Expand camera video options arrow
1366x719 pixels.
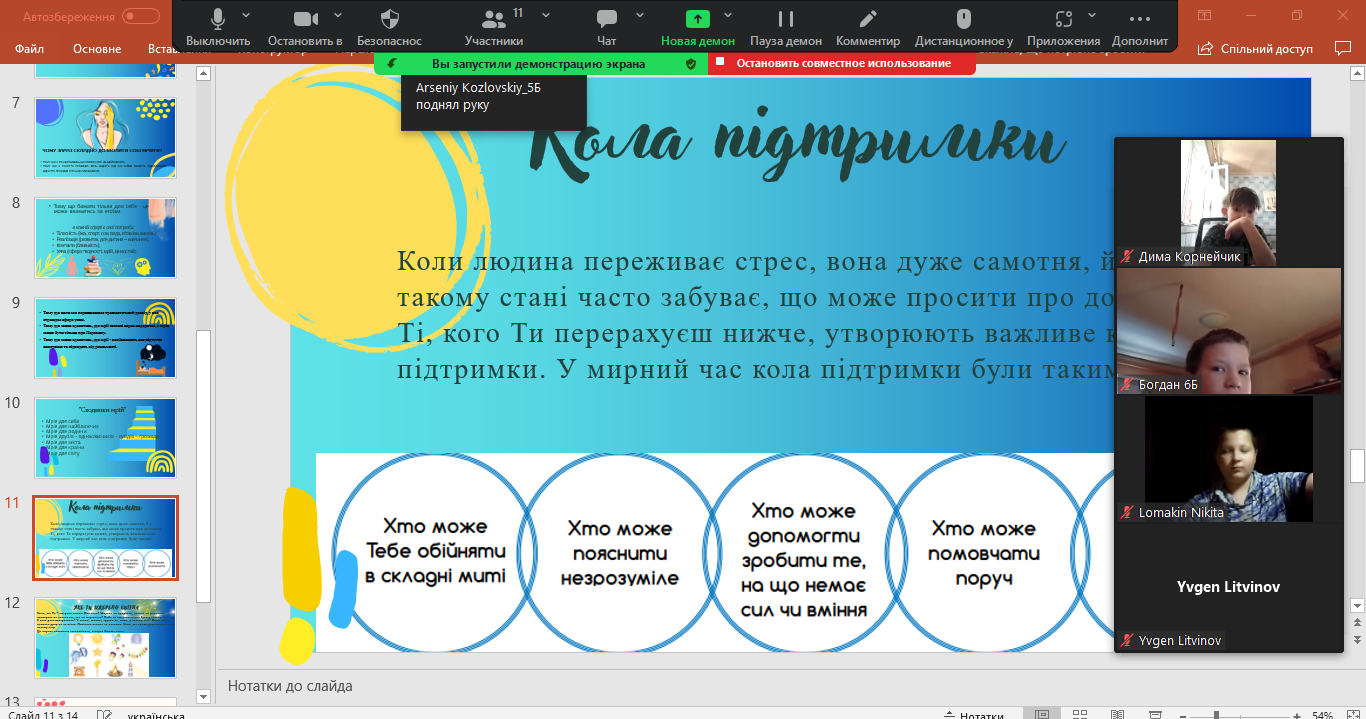click(x=337, y=15)
